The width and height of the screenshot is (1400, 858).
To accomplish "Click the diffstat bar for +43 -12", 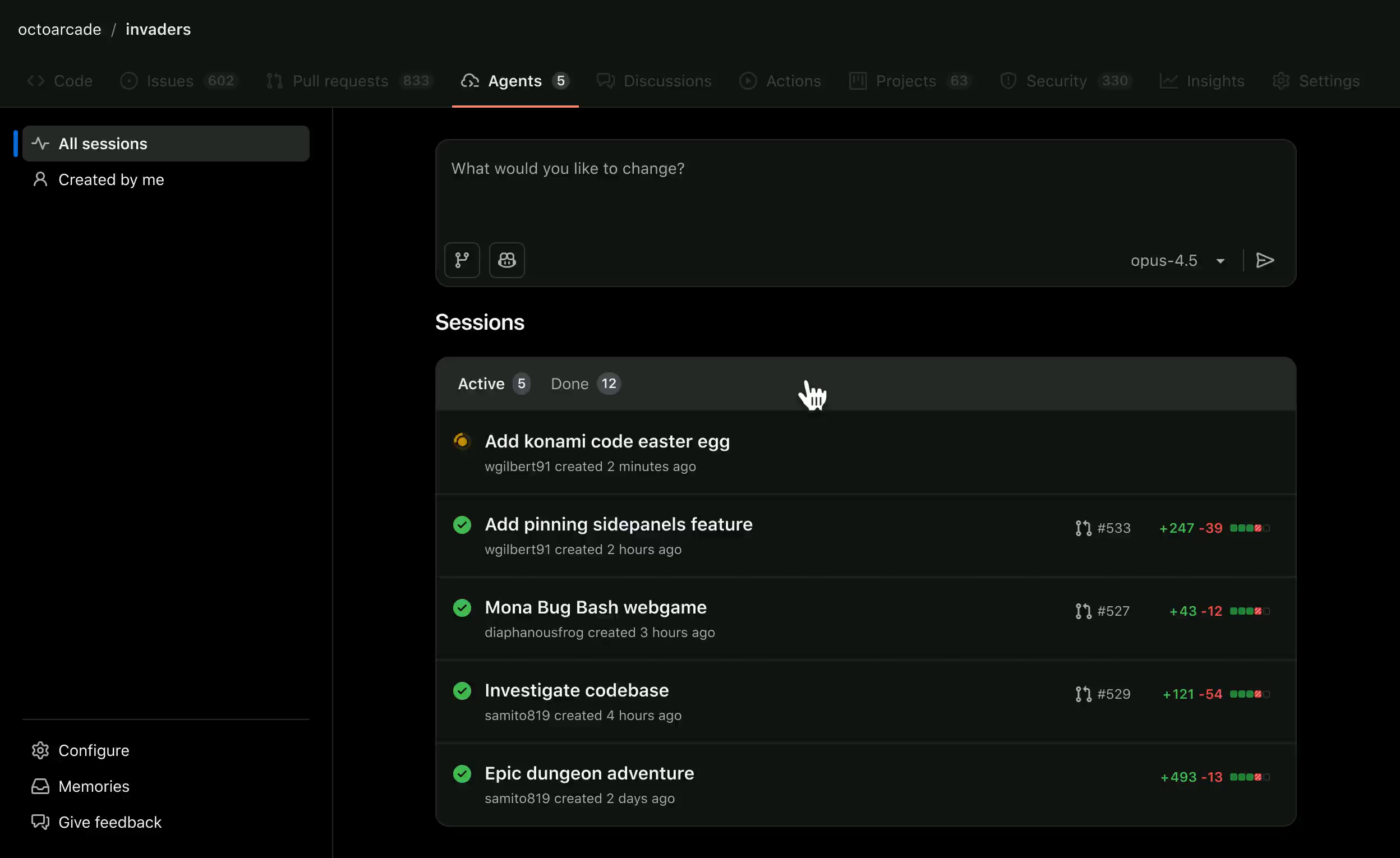I will click(x=1250, y=611).
